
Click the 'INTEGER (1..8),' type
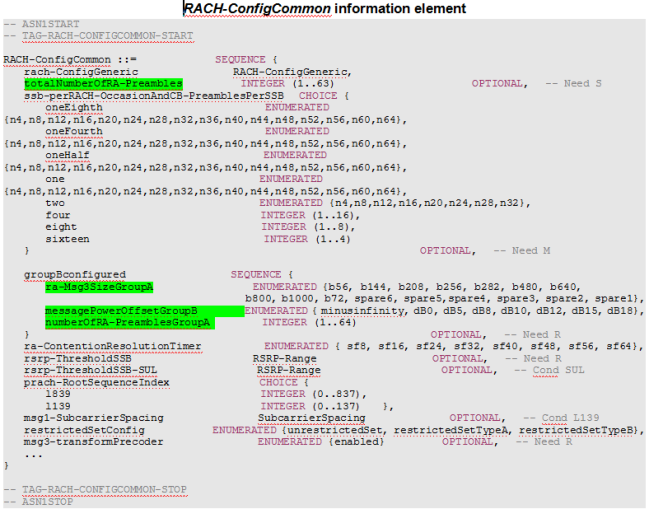(x=308, y=227)
